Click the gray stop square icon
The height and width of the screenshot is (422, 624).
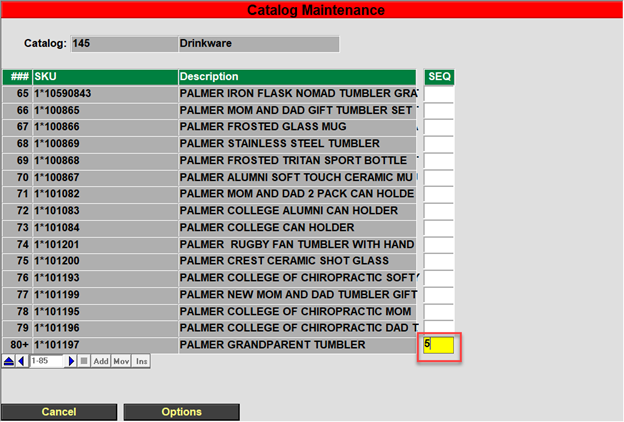(x=84, y=361)
